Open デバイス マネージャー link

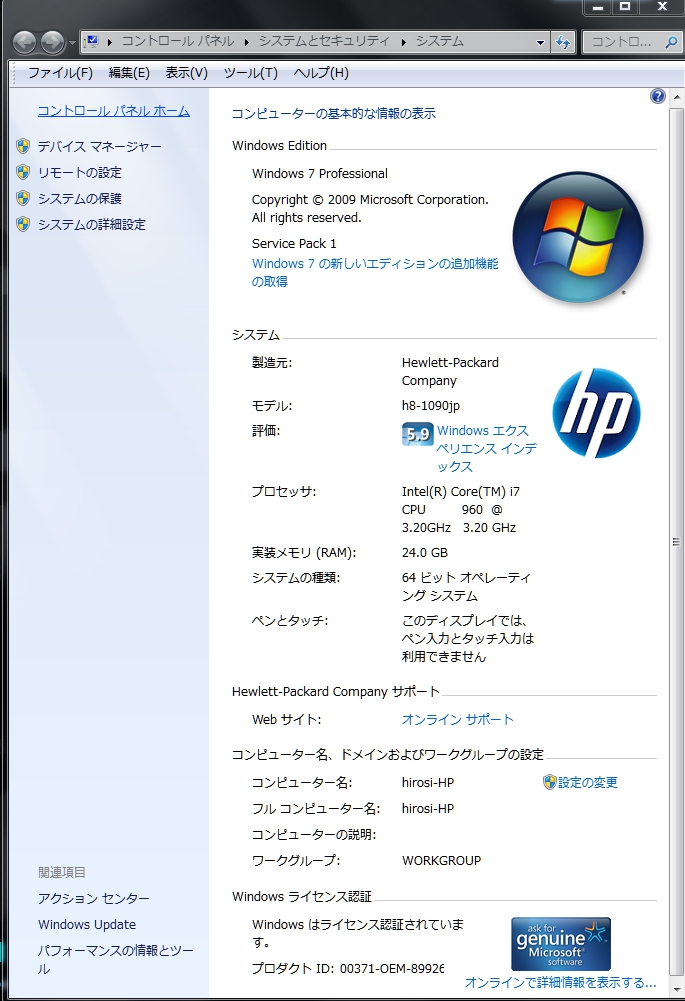pyautogui.click(x=100, y=147)
